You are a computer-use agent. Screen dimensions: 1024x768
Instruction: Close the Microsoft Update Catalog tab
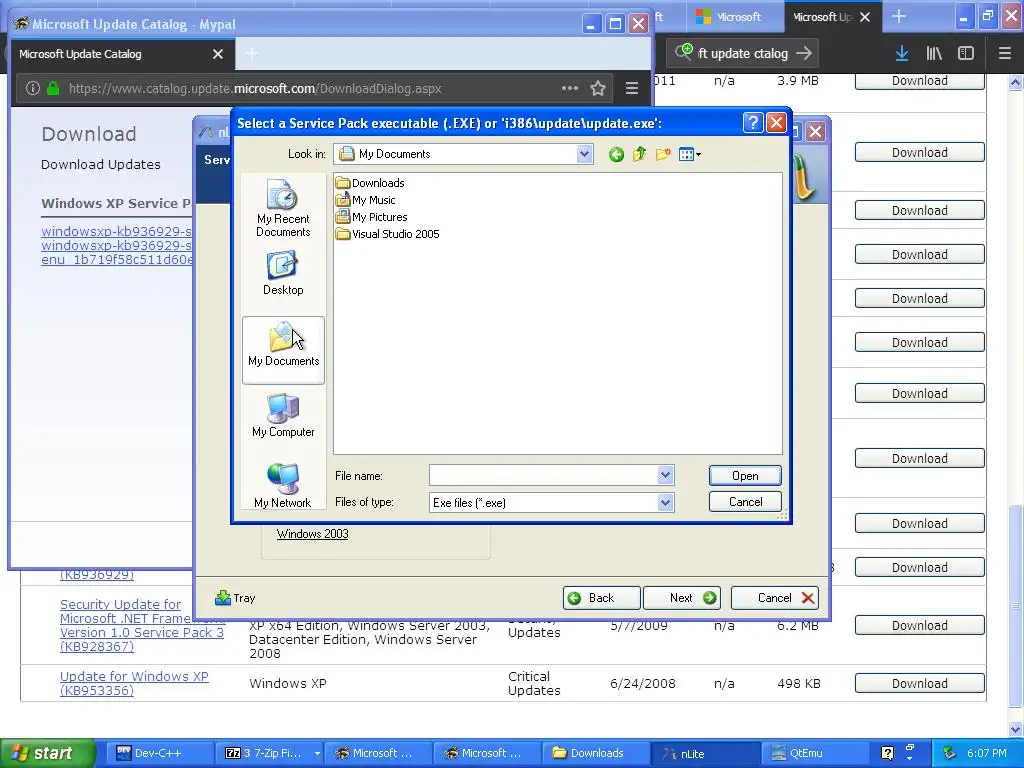tap(217, 54)
